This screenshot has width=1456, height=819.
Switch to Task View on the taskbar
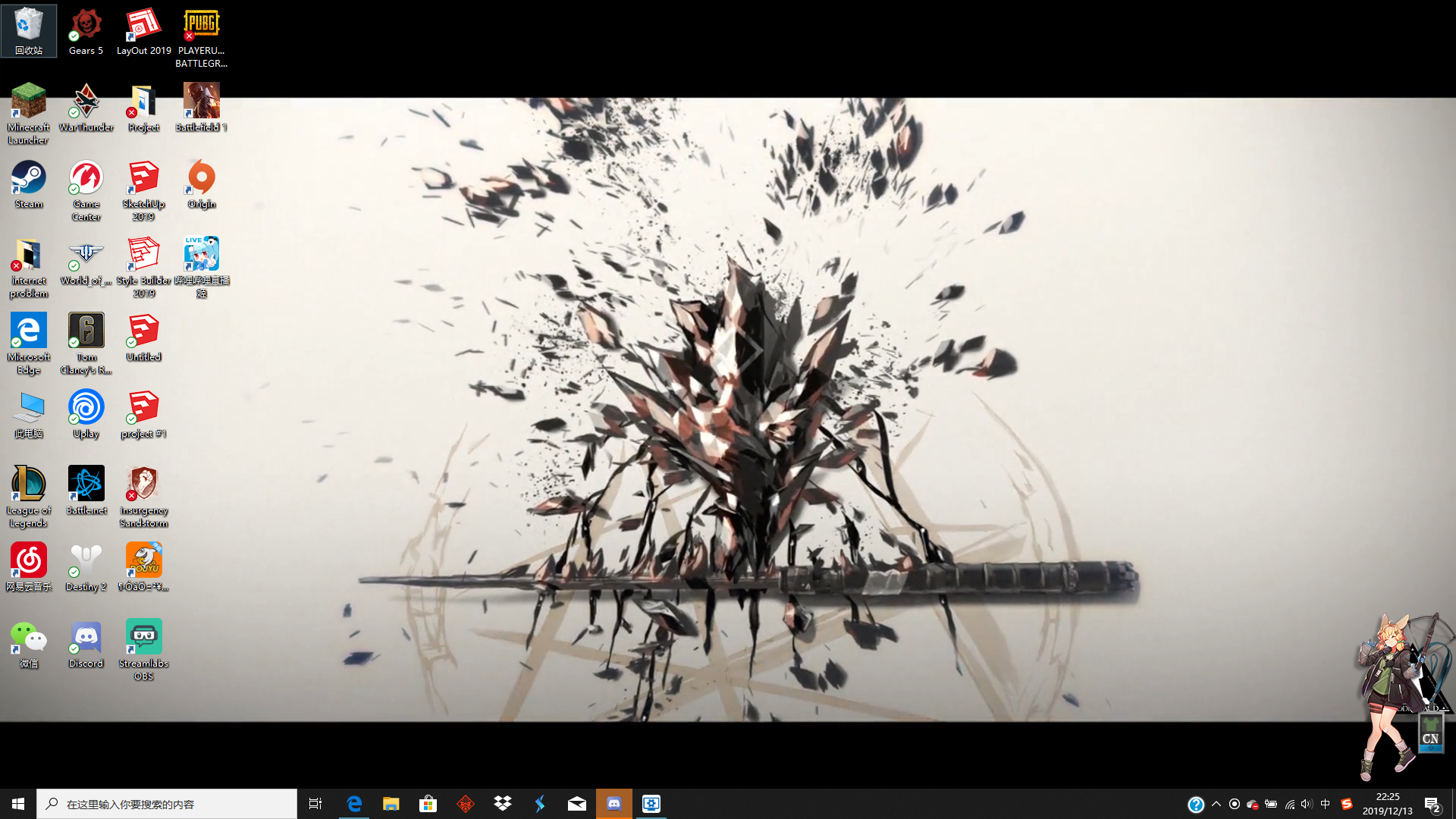coord(315,803)
